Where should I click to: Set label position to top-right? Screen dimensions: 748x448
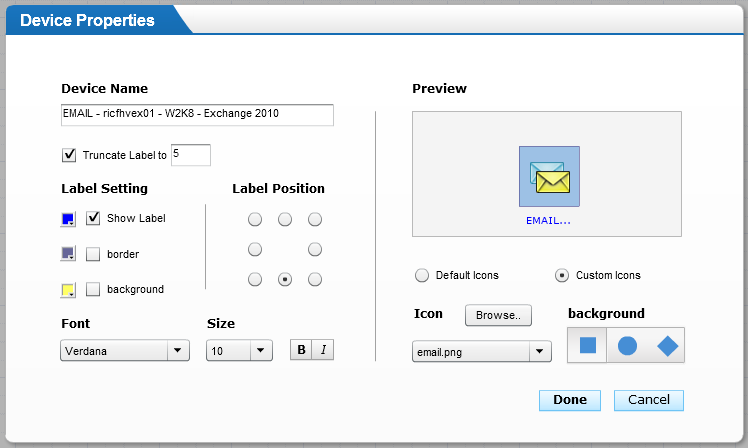coord(315,219)
